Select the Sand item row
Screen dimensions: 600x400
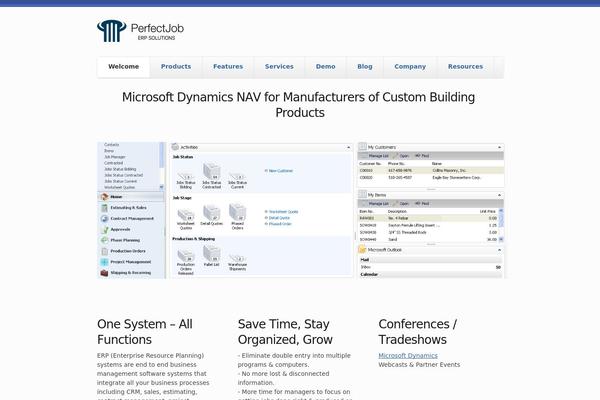(429, 240)
